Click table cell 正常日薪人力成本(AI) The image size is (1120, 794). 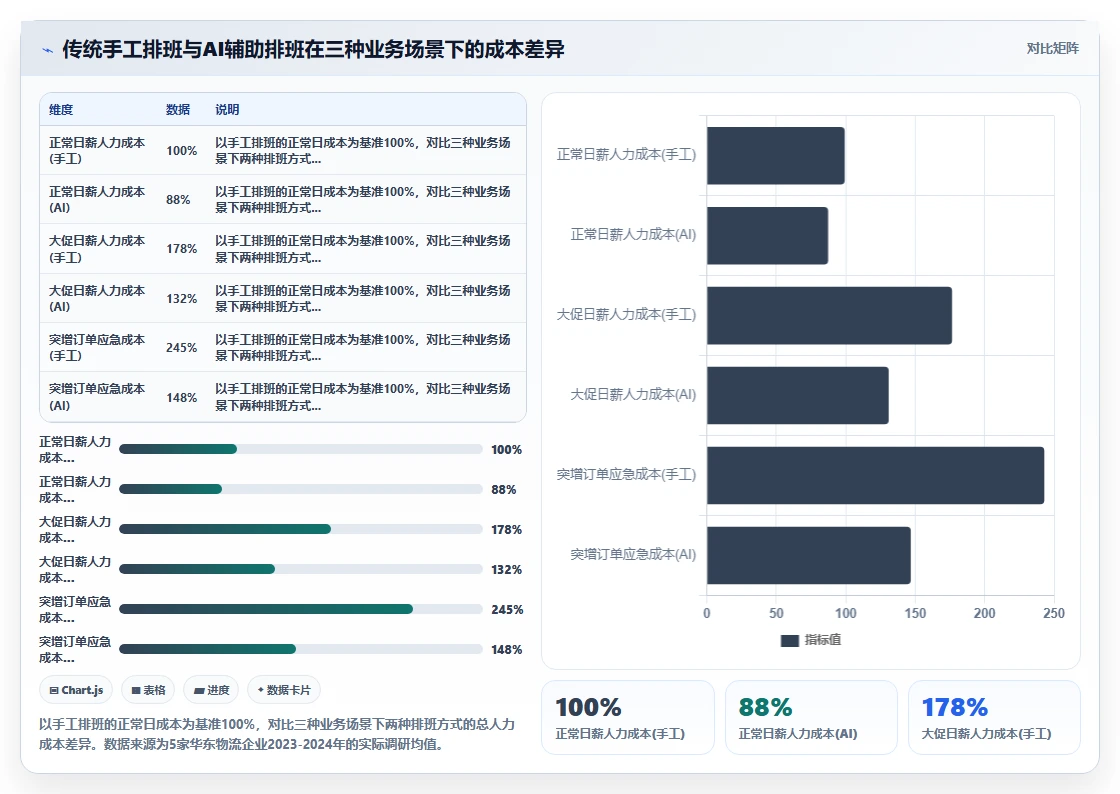(x=97, y=200)
